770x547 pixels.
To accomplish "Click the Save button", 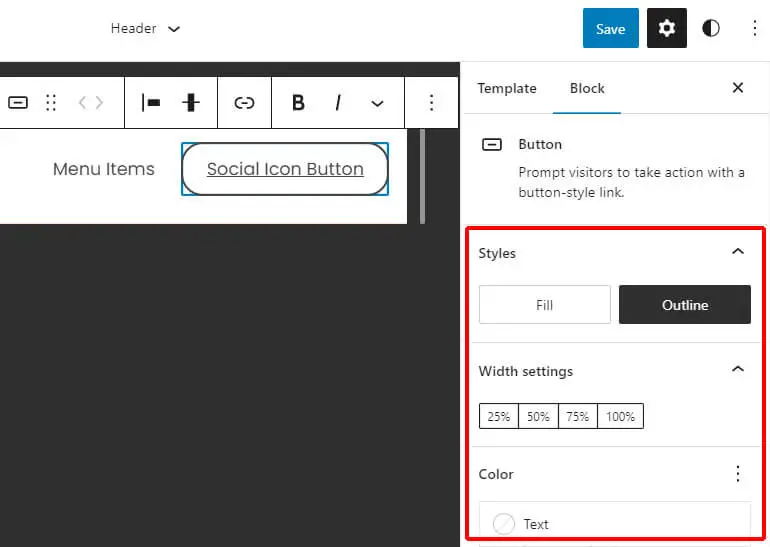I will click(610, 28).
